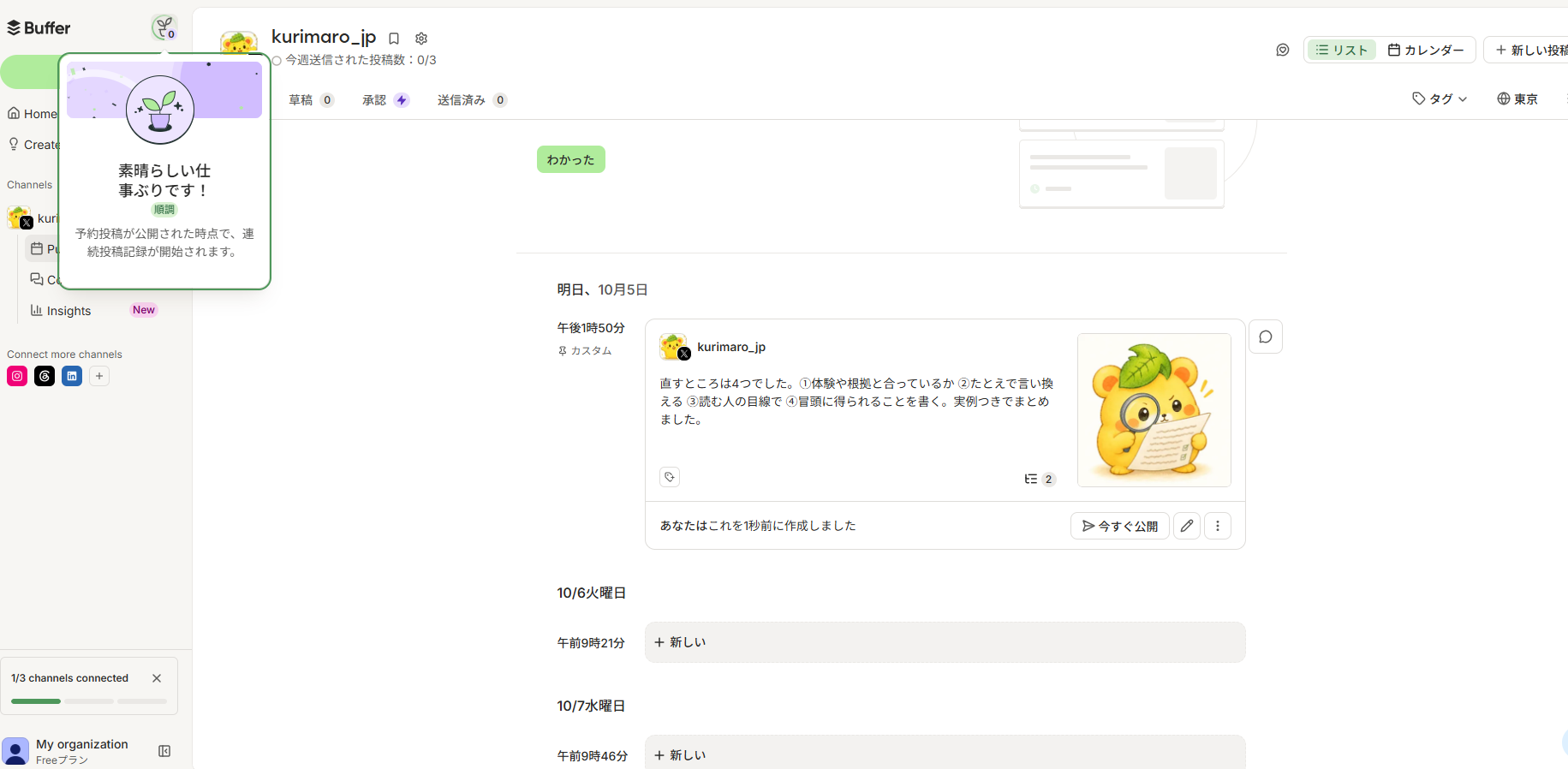Open the thread count icon showing 2
1568x769 pixels.
(x=1040, y=479)
